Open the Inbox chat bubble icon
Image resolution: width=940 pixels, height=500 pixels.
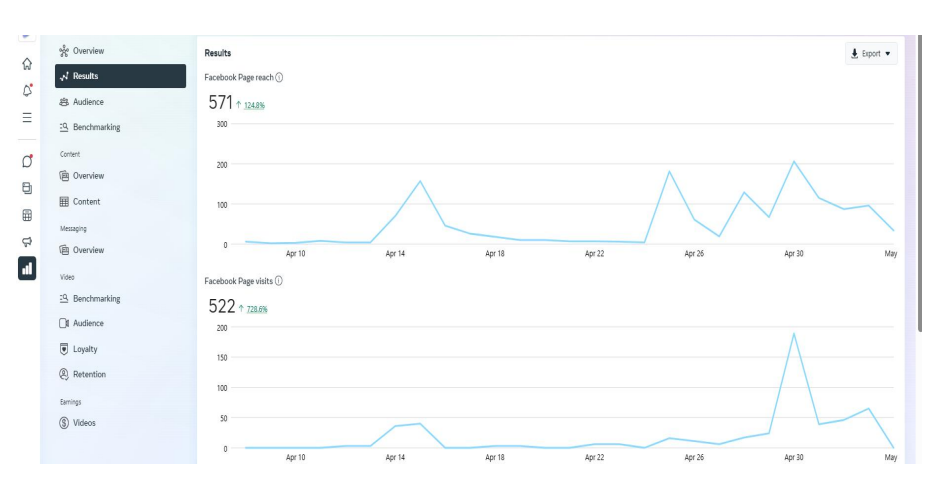point(27,161)
